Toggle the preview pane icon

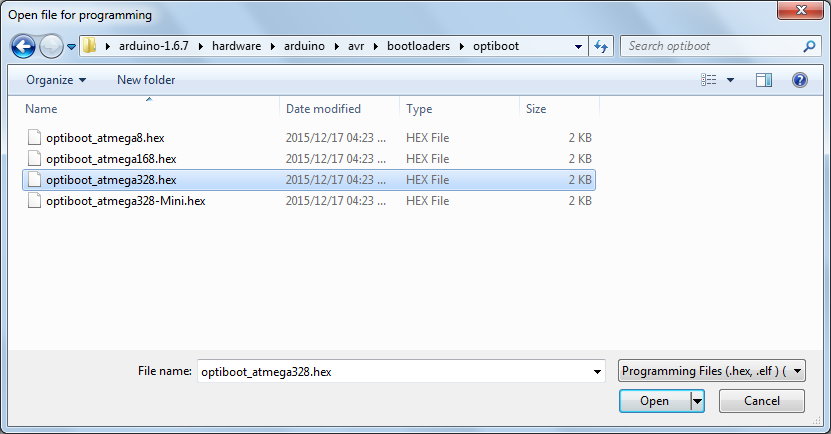tap(764, 80)
